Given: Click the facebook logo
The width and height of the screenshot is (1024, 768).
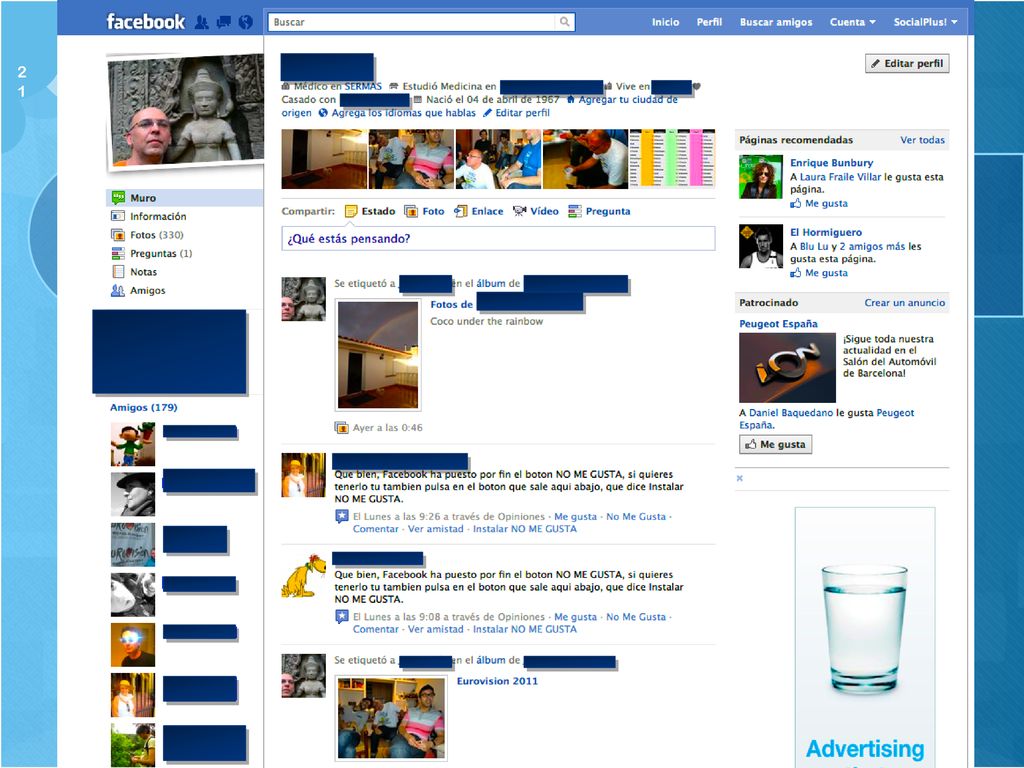Looking at the screenshot, I should (x=146, y=22).
